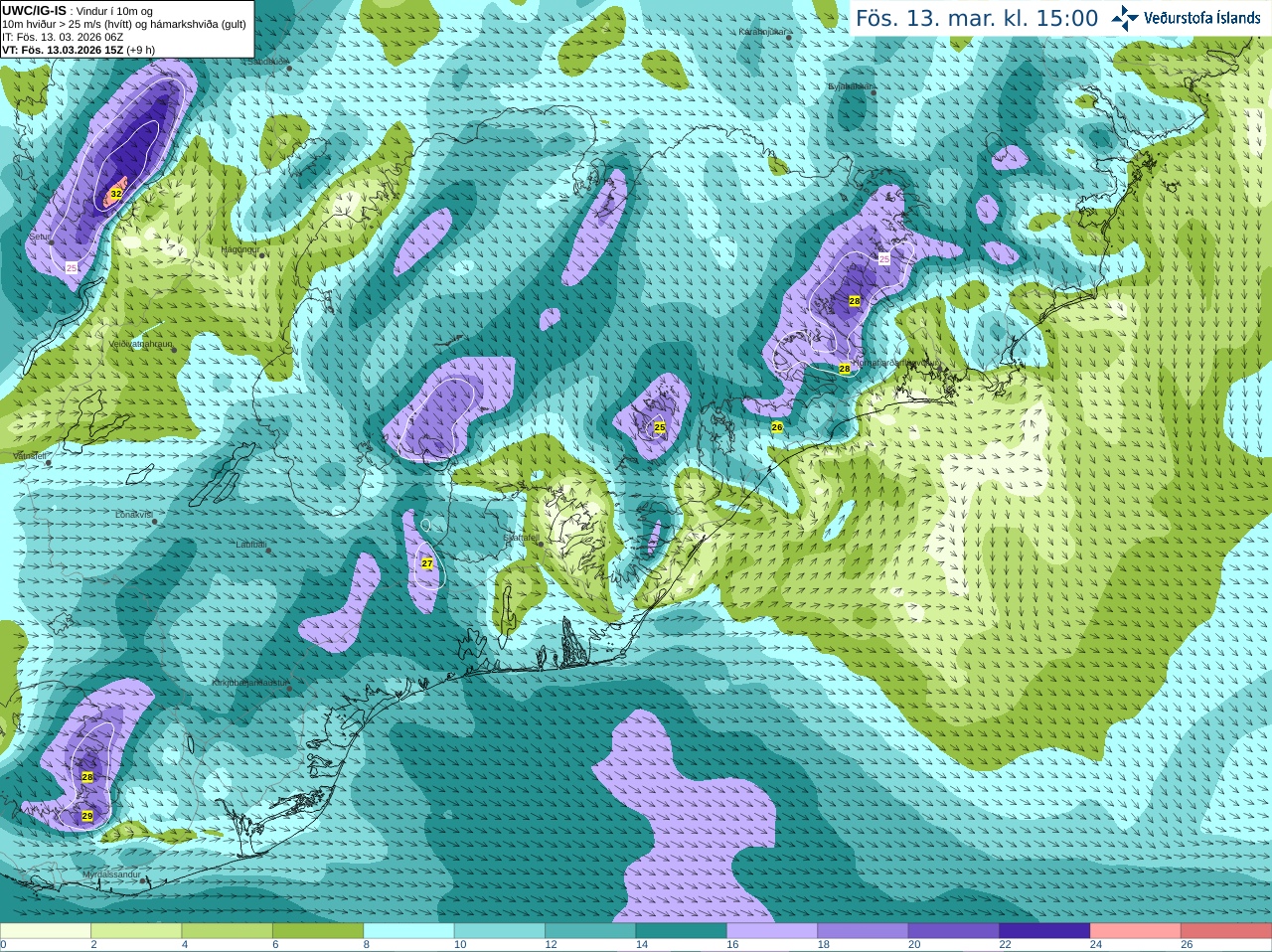This screenshot has height=952, width=1272.
Task: Click the yellow 26 peak gust marker
Action: (777, 427)
